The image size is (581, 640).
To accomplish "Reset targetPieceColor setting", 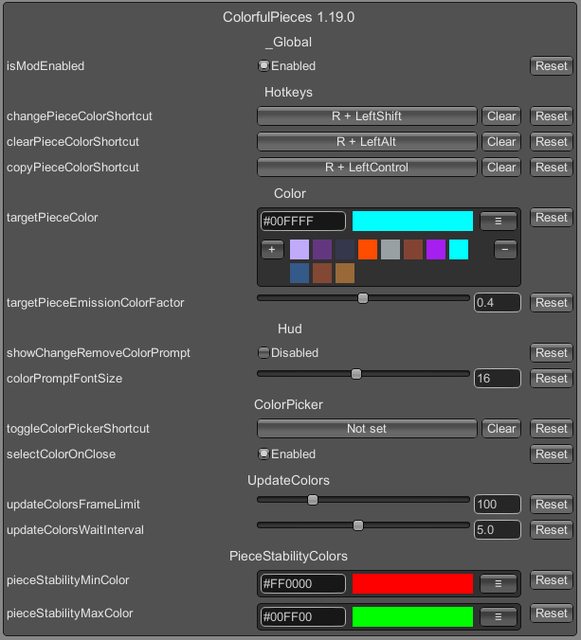I will pyautogui.click(x=551, y=218).
